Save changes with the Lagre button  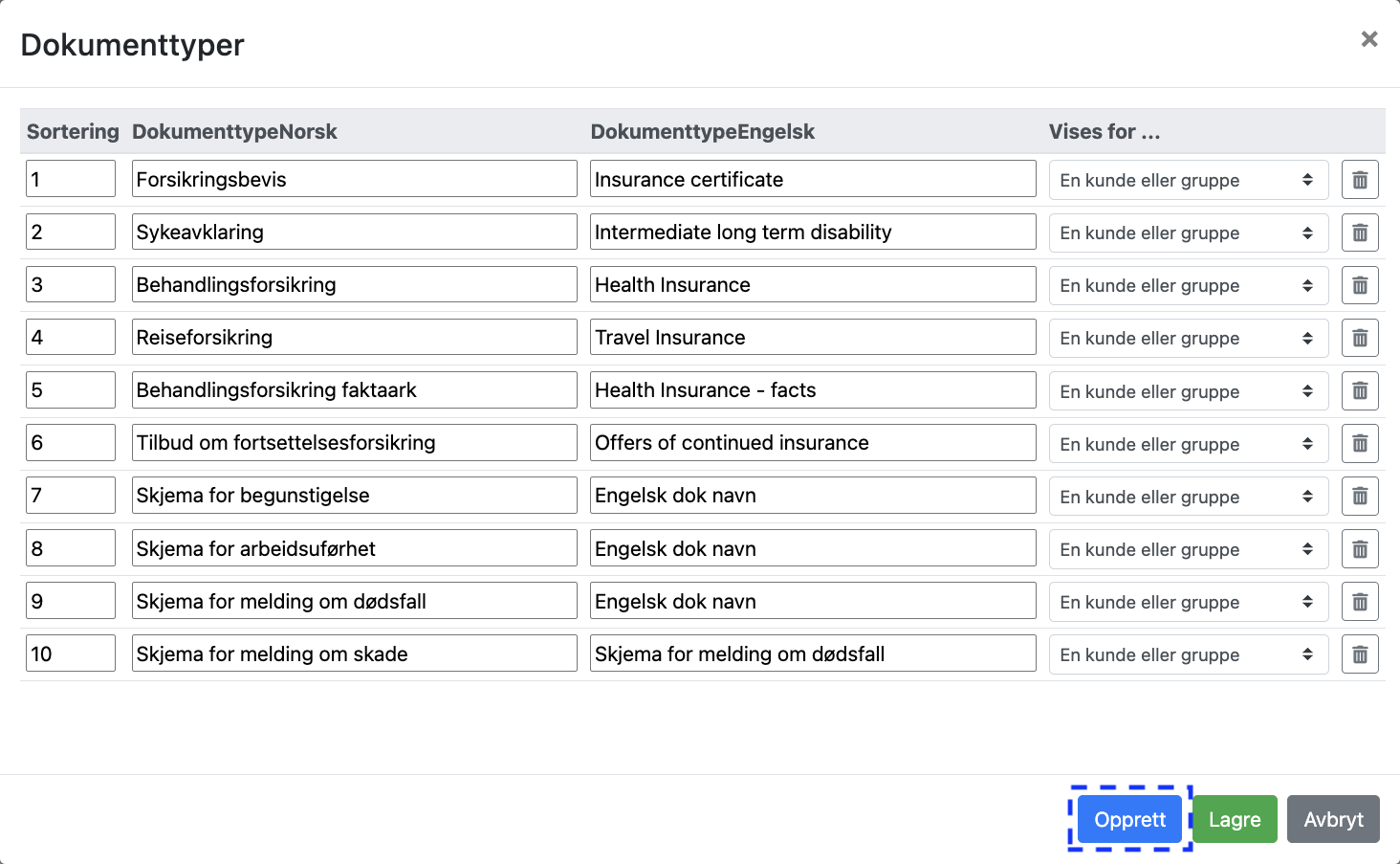tap(1235, 819)
